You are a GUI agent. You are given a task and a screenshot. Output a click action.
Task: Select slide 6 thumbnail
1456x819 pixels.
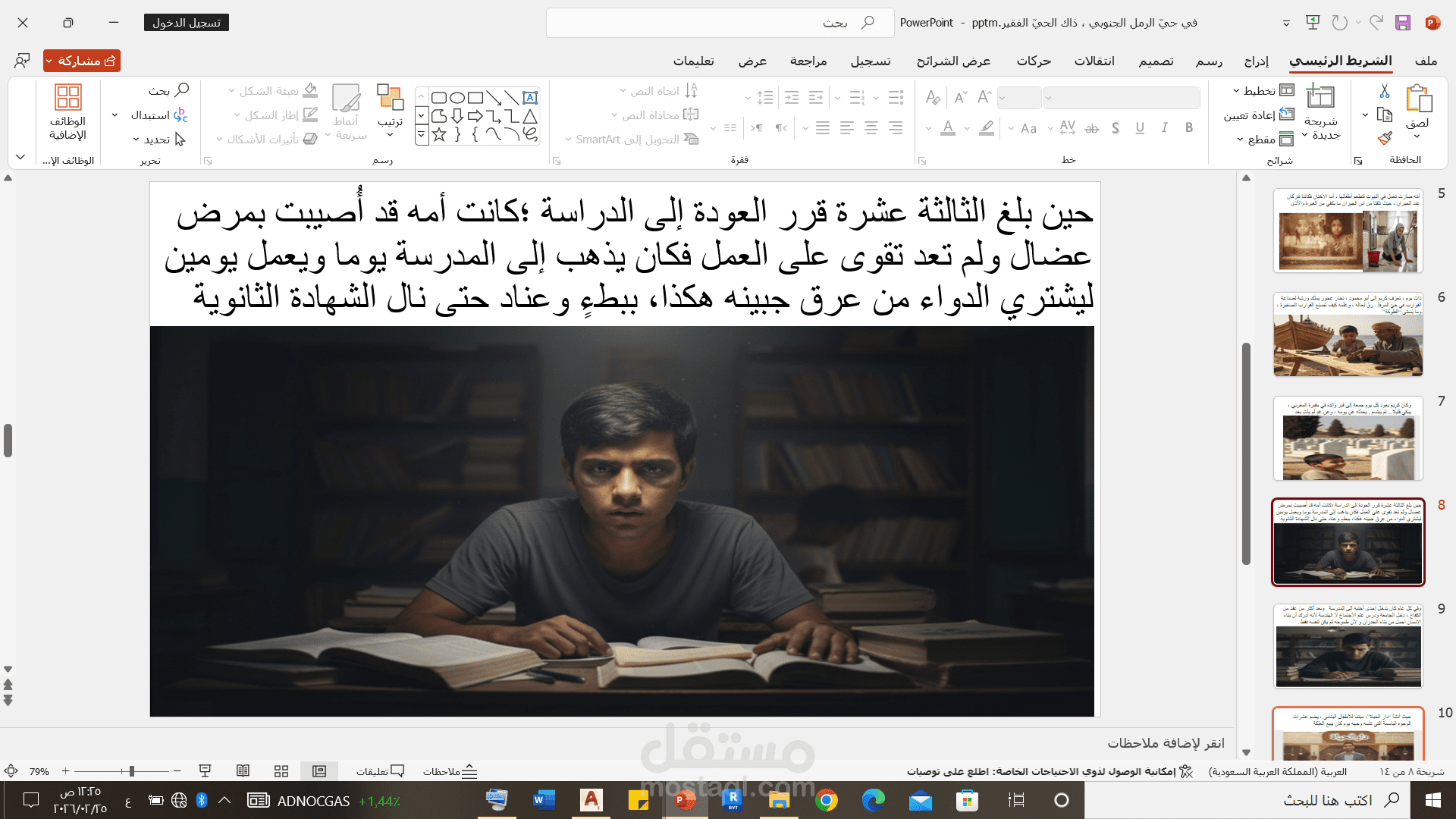1348,334
